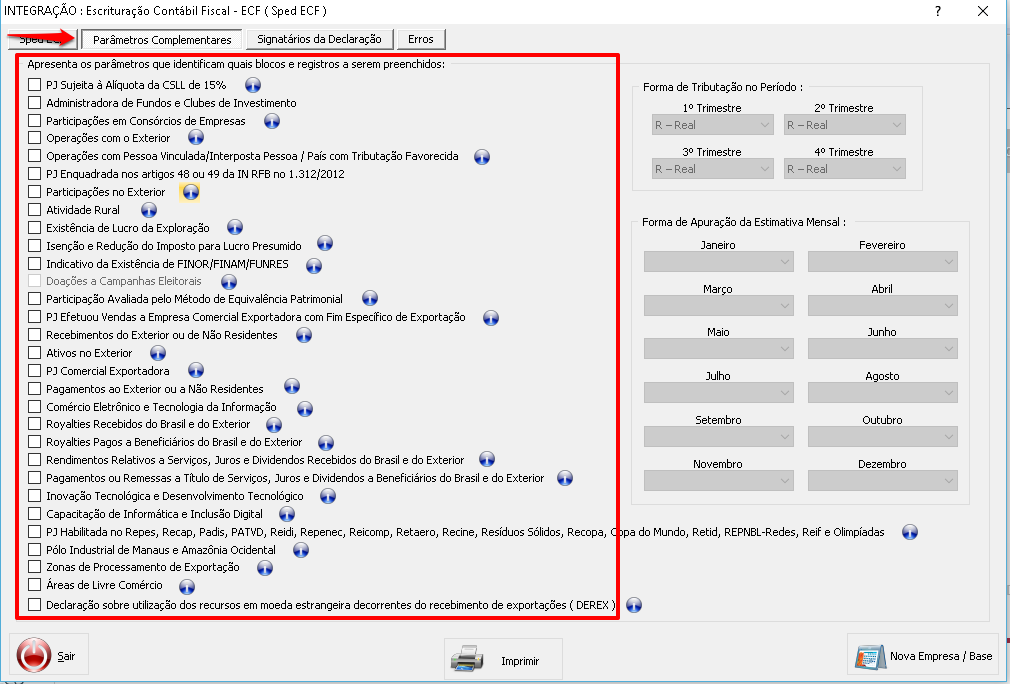Click info icon beside Participações no Exterior

pos(190,192)
